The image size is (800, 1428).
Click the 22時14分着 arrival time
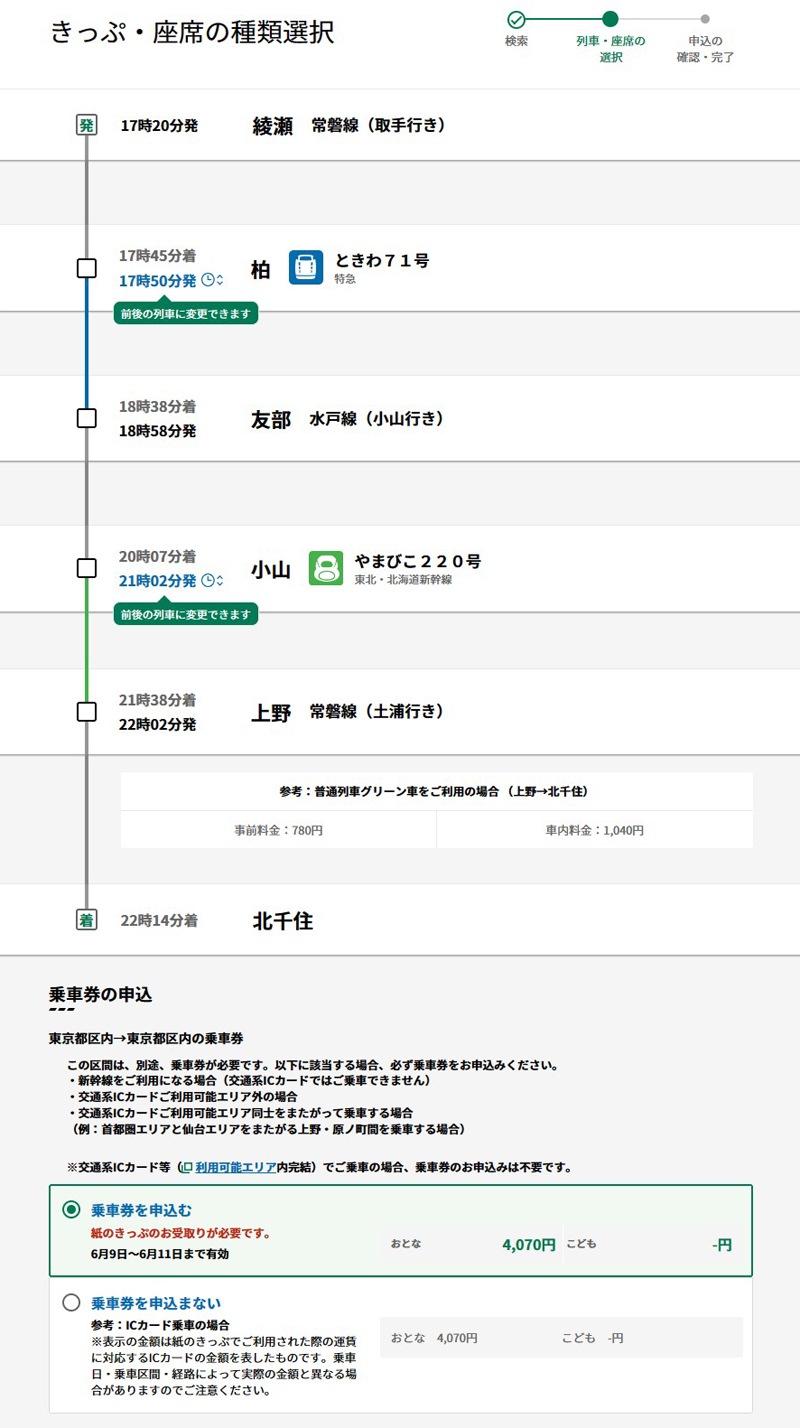point(159,920)
